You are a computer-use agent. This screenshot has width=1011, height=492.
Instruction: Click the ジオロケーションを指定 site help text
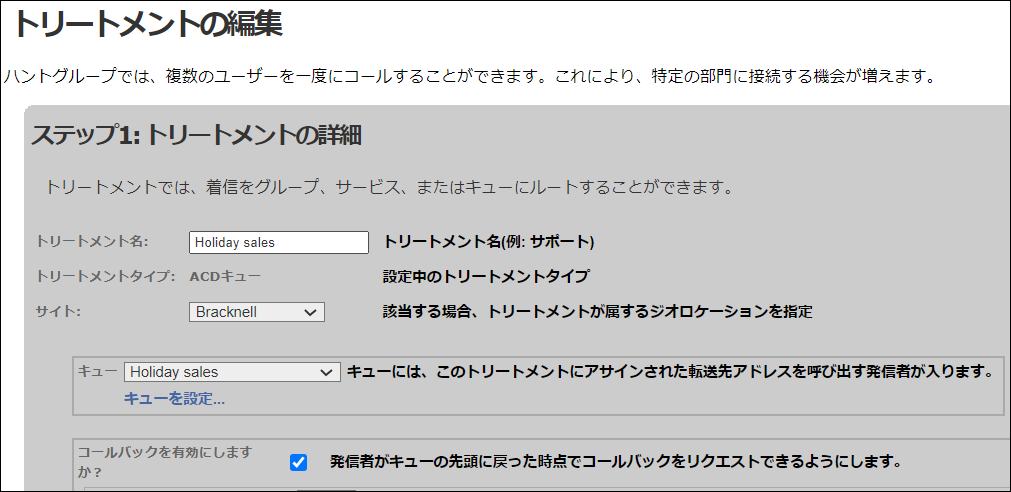tap(597, 312)
